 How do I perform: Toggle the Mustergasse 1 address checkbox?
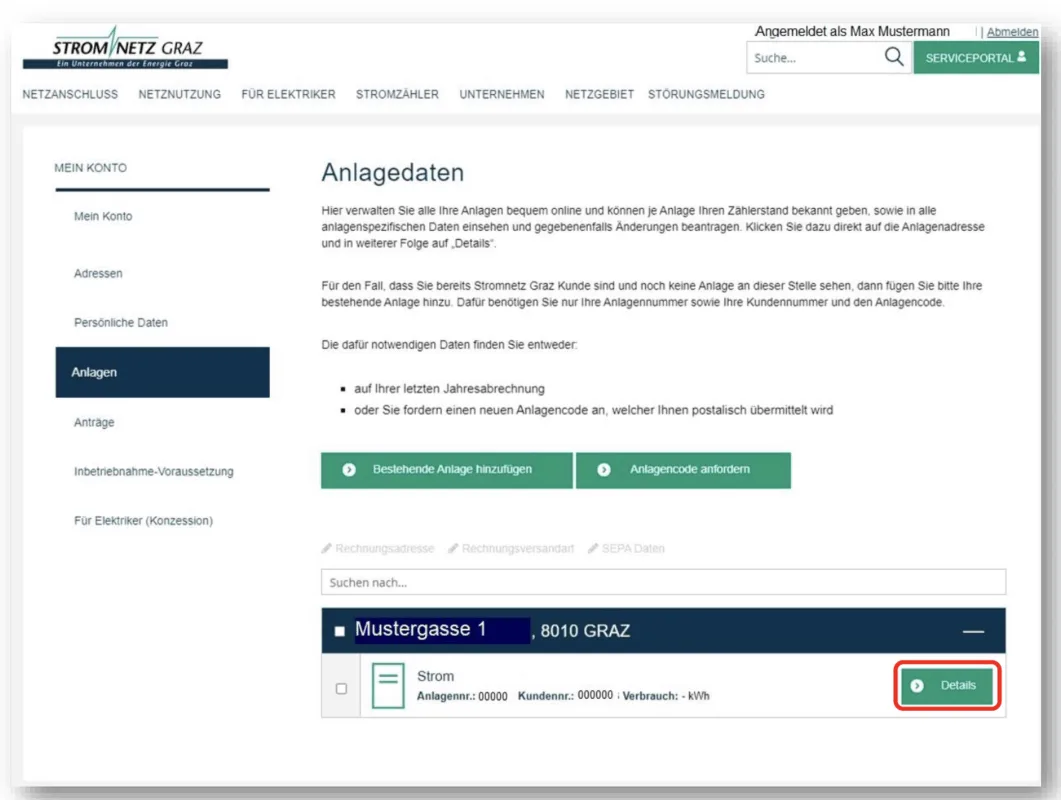tap(340, 631)
